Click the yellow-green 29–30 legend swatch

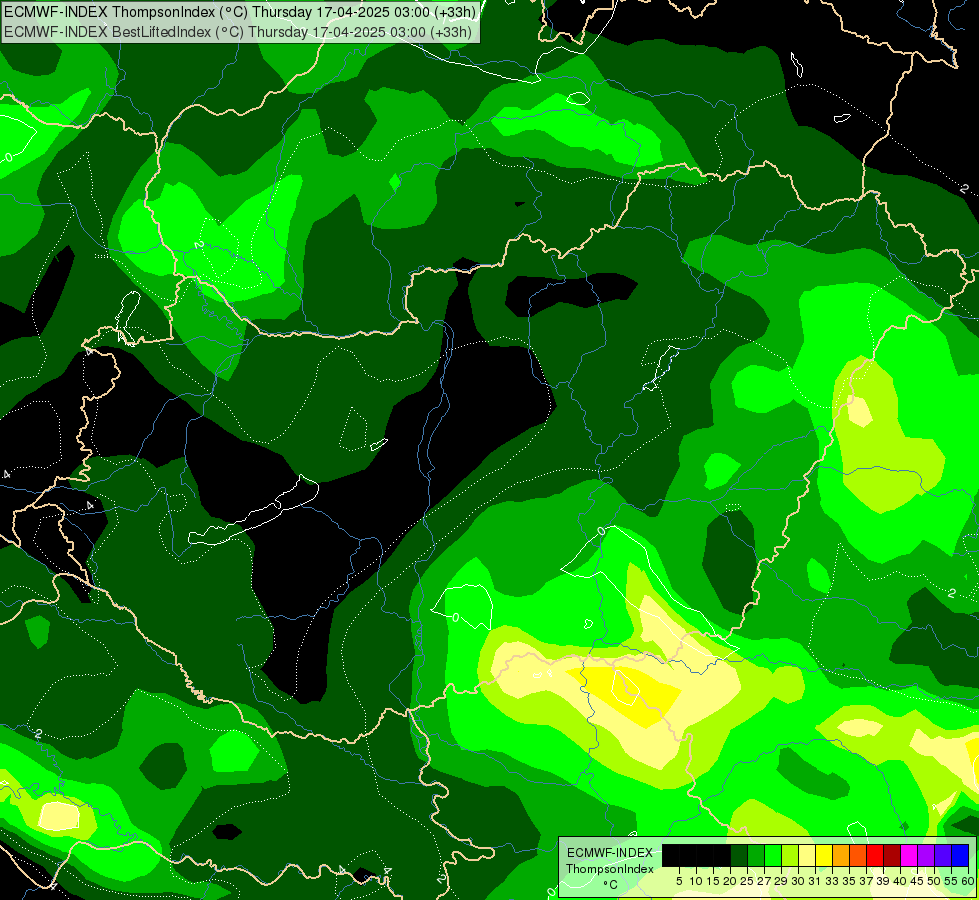(x=790, y=855)
